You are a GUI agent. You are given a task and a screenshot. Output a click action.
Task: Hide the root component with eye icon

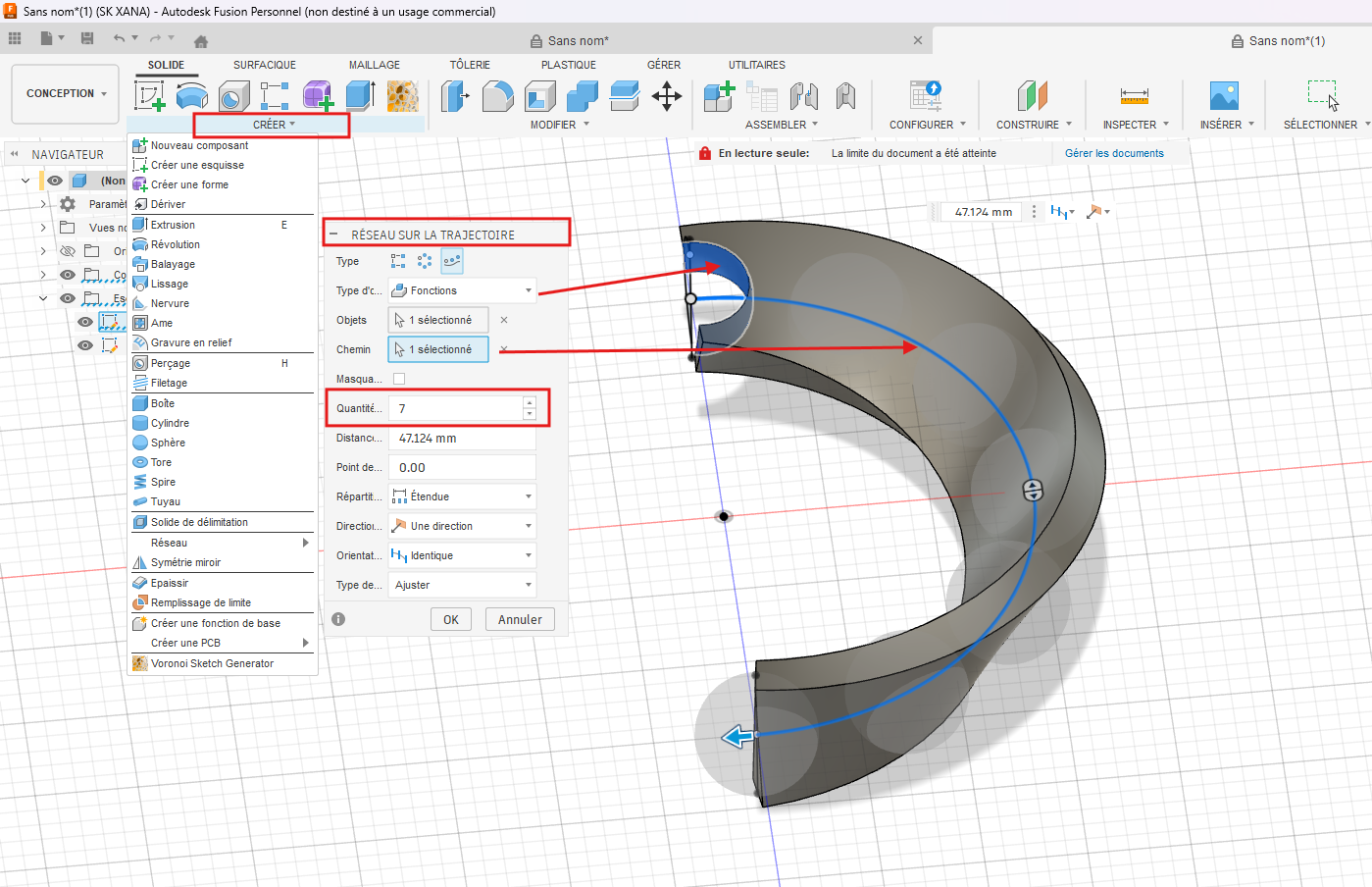click(x=56, y=181)
